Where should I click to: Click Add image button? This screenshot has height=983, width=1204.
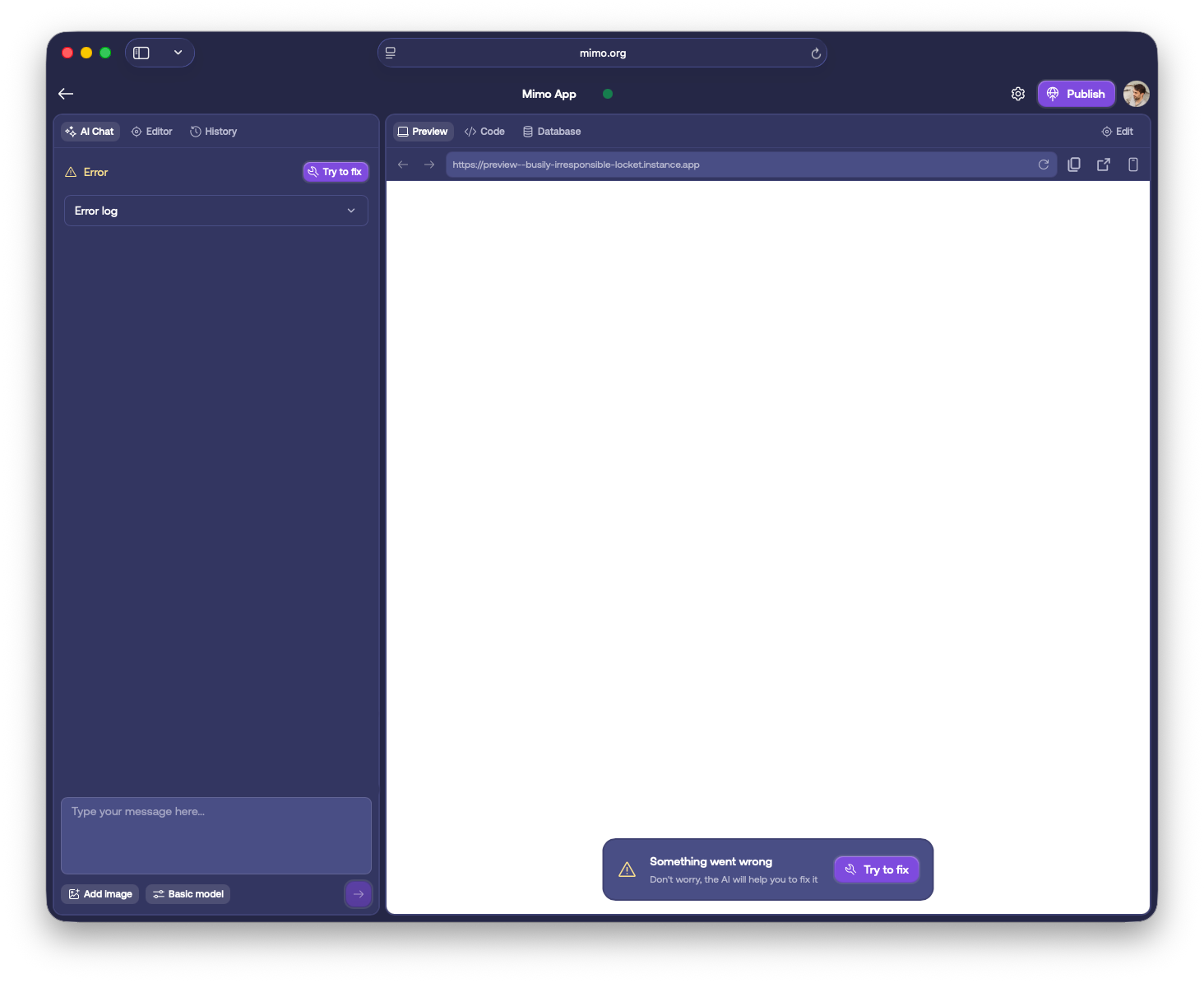tap(100, 894)
